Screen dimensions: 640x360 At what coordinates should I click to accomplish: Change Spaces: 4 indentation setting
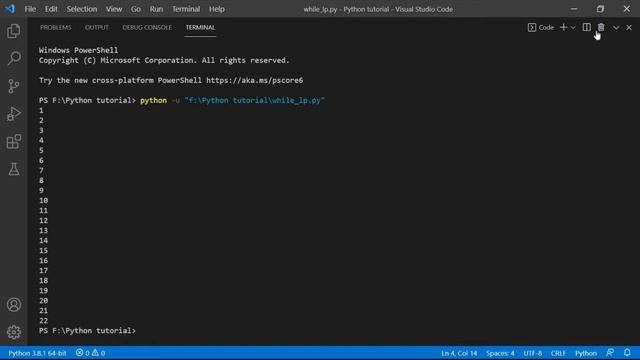tap(500, 353)
